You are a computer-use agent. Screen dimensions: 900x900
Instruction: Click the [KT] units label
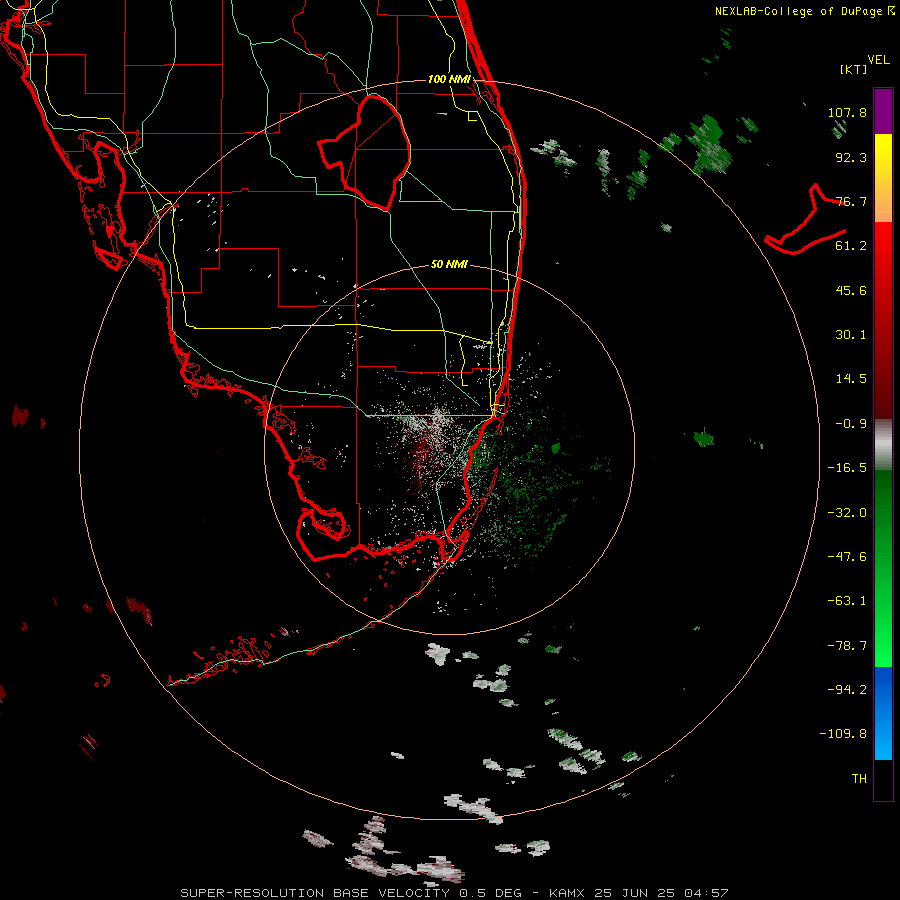pyautogui.click(x=853, y=69)
